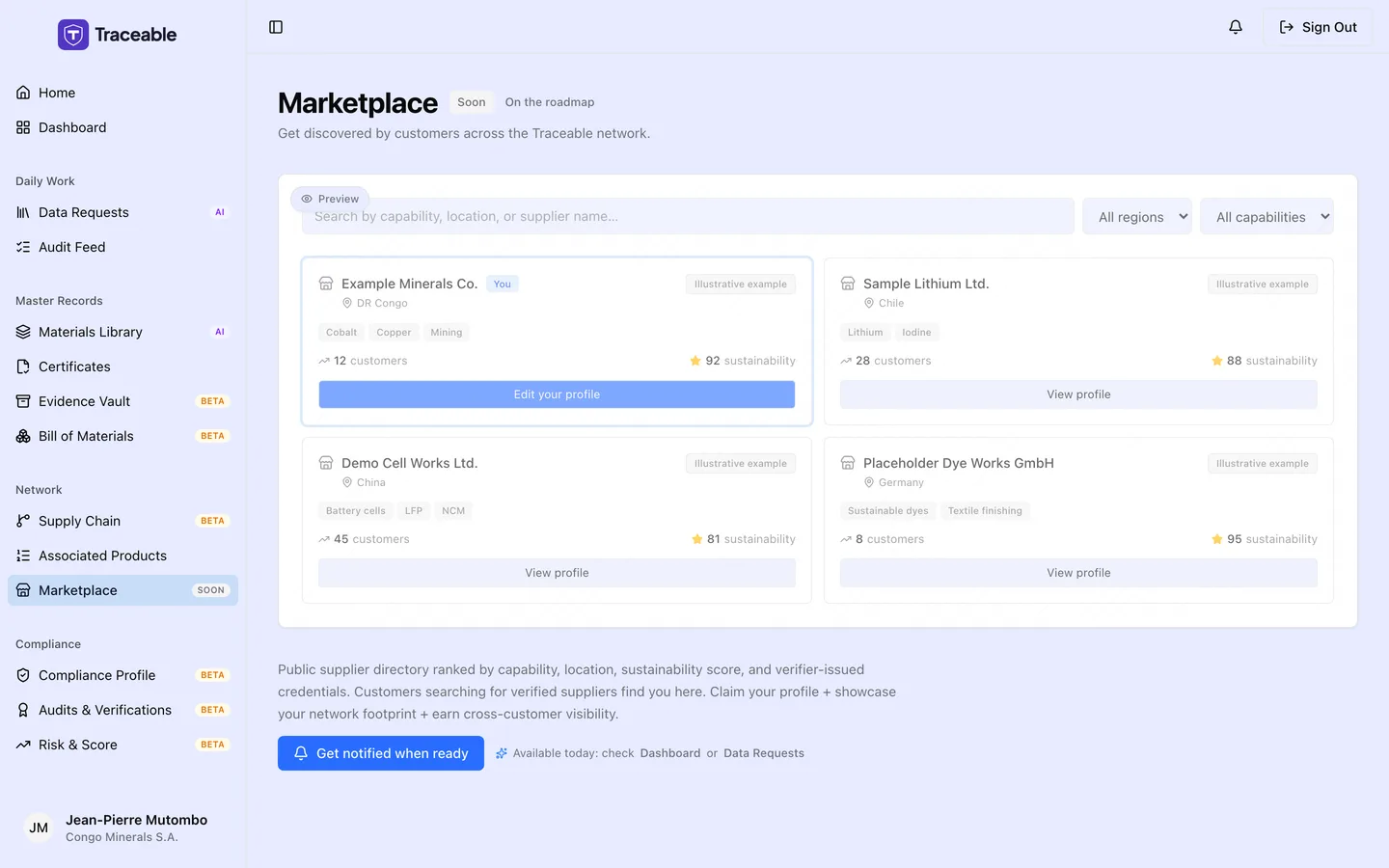This screenshot has height=868, width=1389.
Task: Click the Compliance Profile shield icon
Action: coord(23,675)
